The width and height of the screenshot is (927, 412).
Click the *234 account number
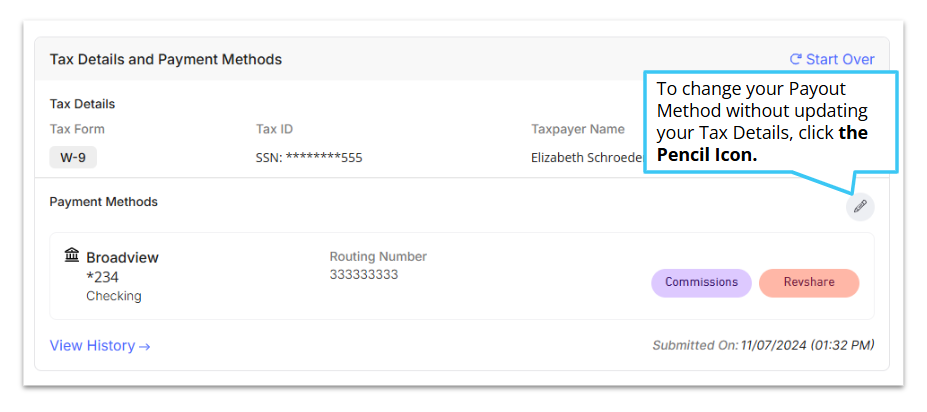(103, 277)
